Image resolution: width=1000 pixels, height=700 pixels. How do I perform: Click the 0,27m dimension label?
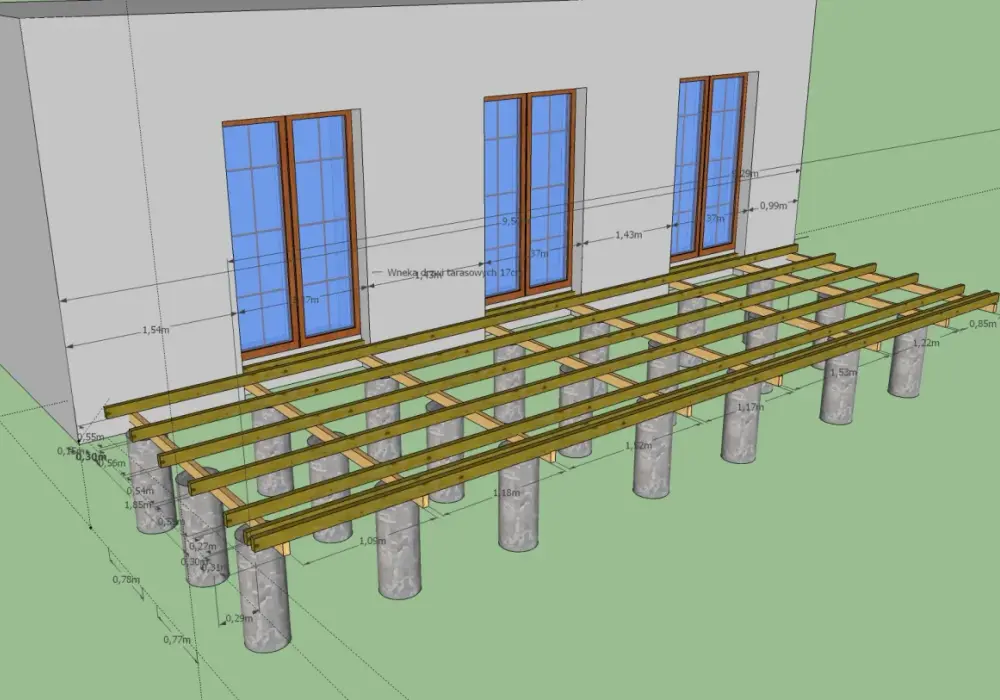pos(203,546)
